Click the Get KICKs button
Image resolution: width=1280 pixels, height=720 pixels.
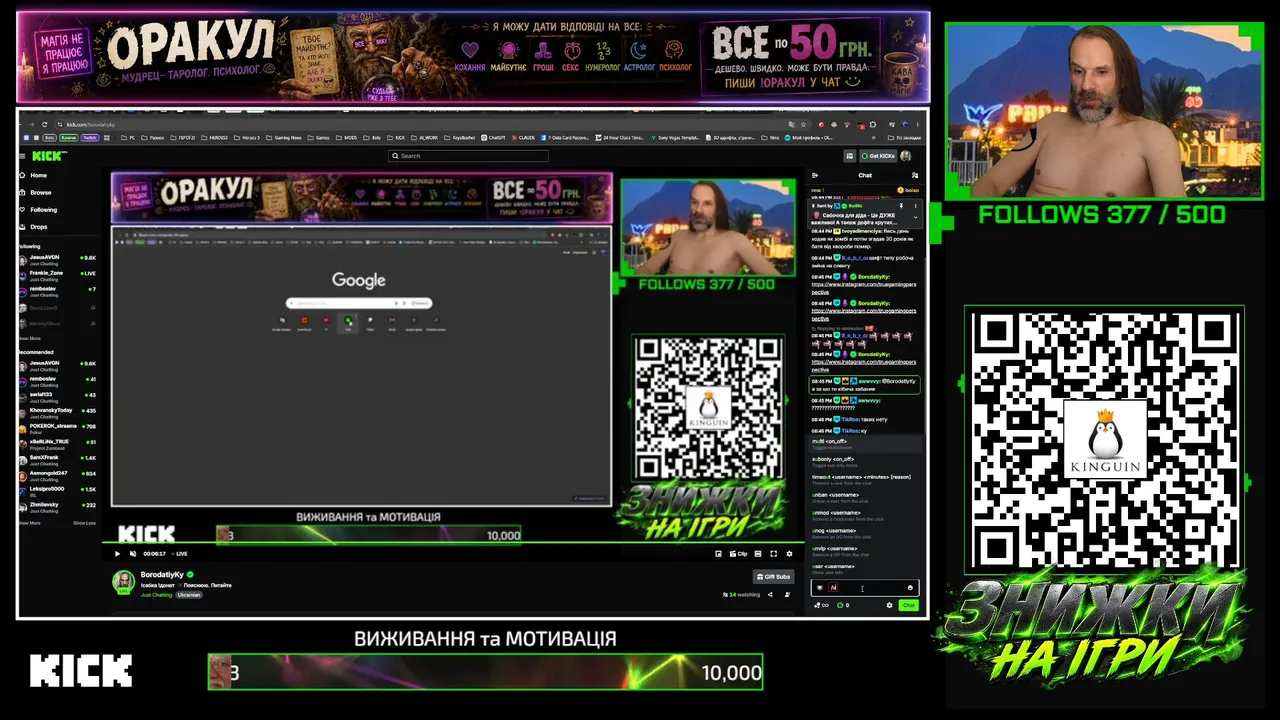pyautogui.click(x=877, y=156)
